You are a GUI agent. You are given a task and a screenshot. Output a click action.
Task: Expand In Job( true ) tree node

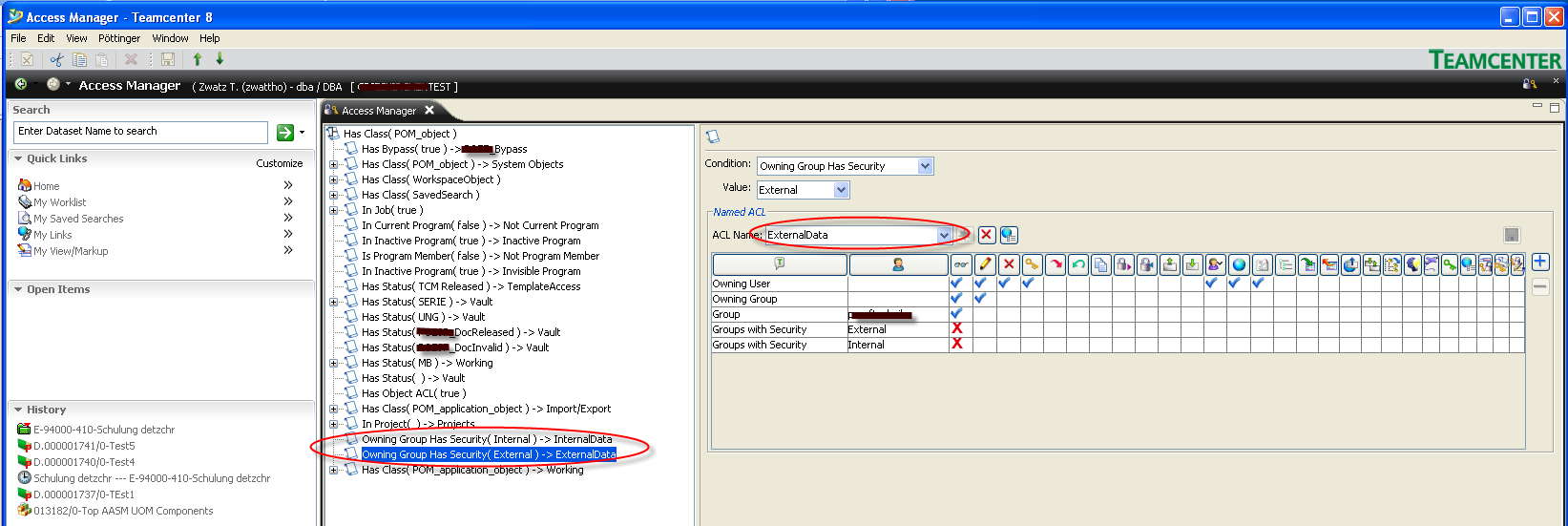pyautogui.click(x=333, y=210)
